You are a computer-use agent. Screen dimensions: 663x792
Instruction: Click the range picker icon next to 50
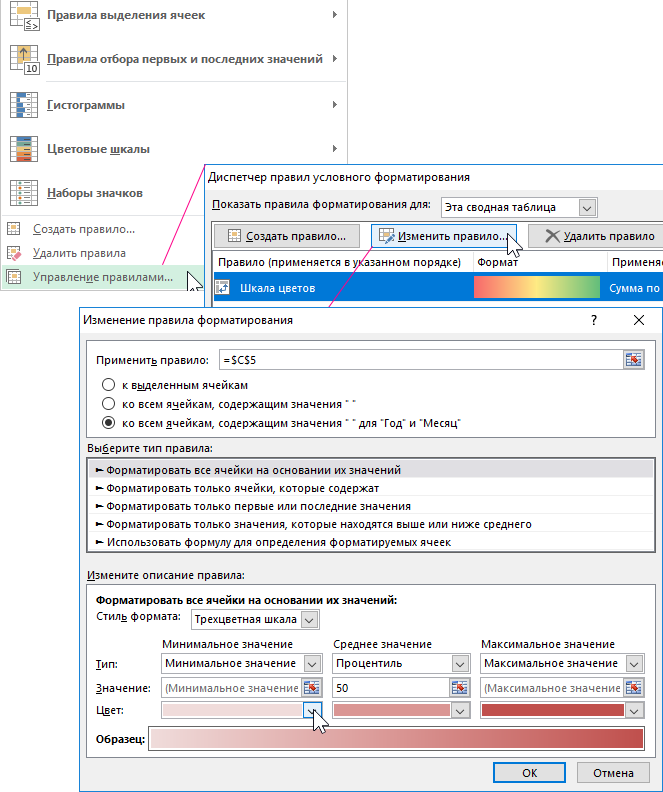click(x=459, y=687)
